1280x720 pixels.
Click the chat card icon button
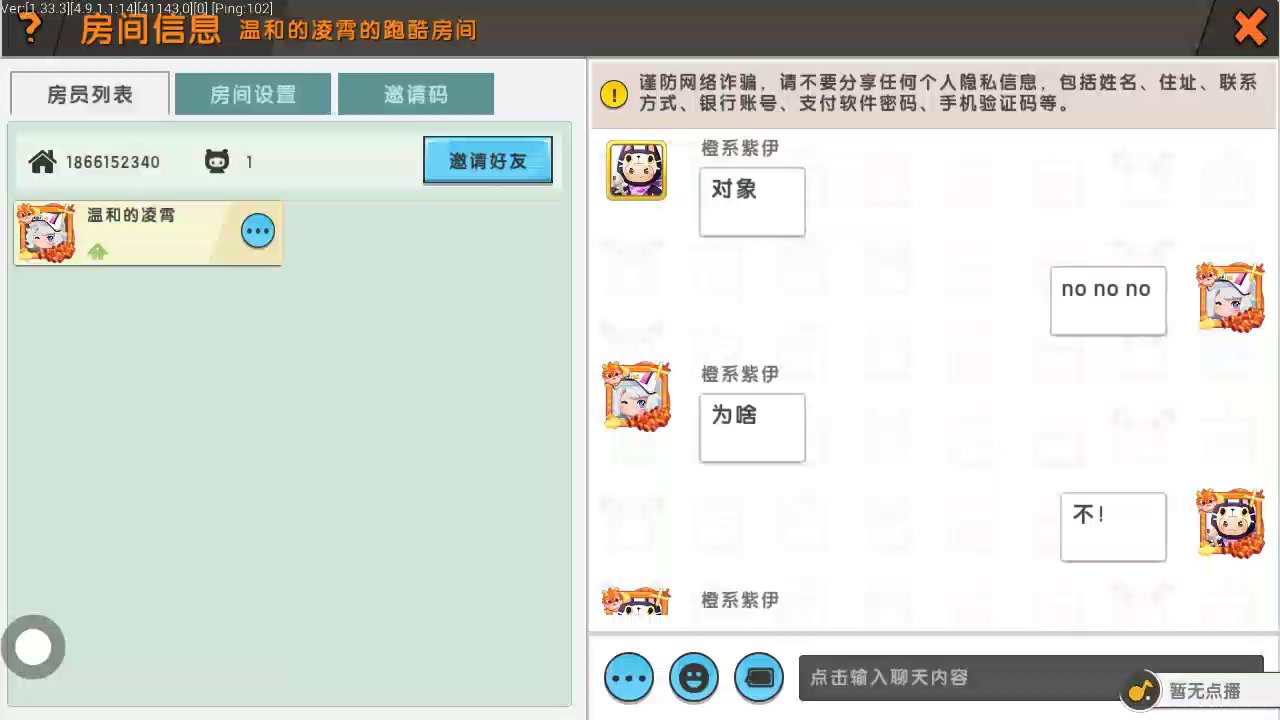point(759,677)
